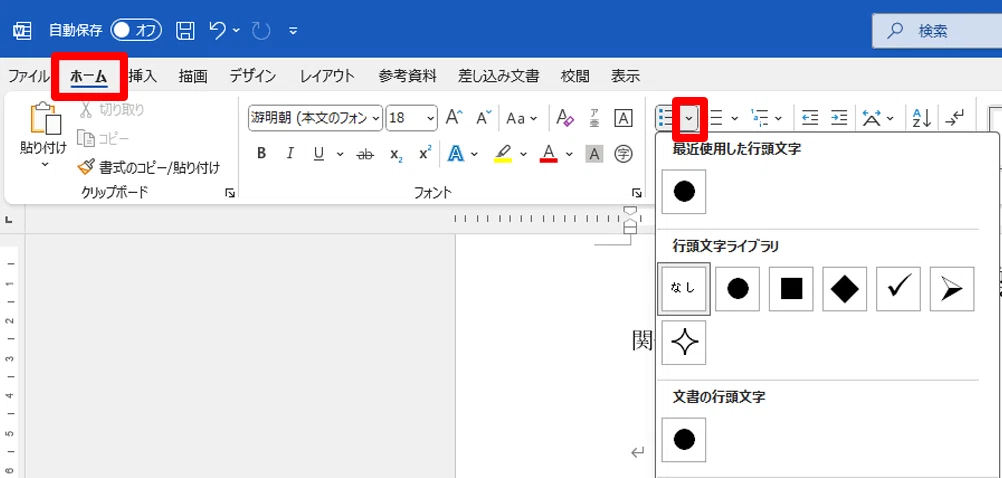1002x478 pixels.
Task: Click the numbered list icon
Action: pyautogui.click(x=717, y=118)
